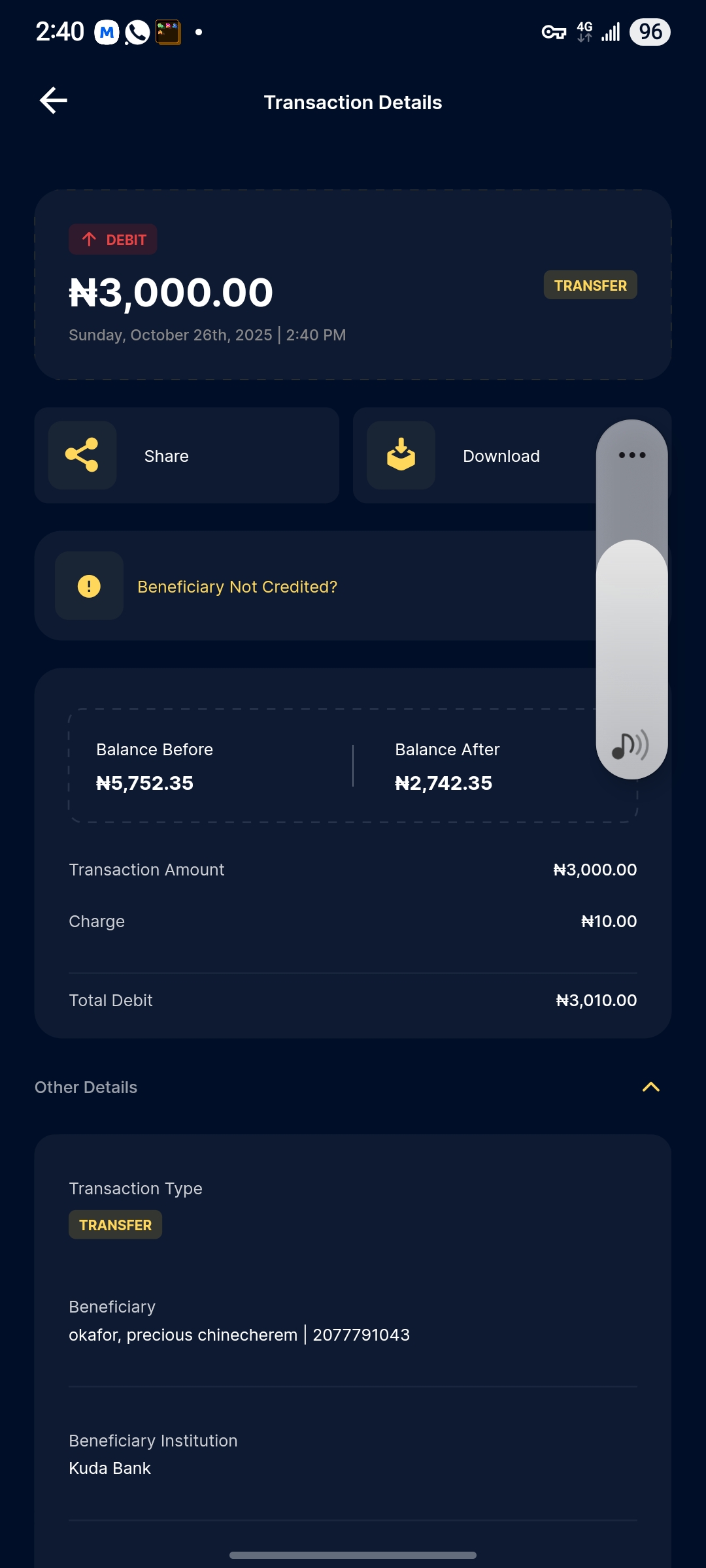Click the Download button label
Viewport: 706px width, 1568px height.
[501, 456]
